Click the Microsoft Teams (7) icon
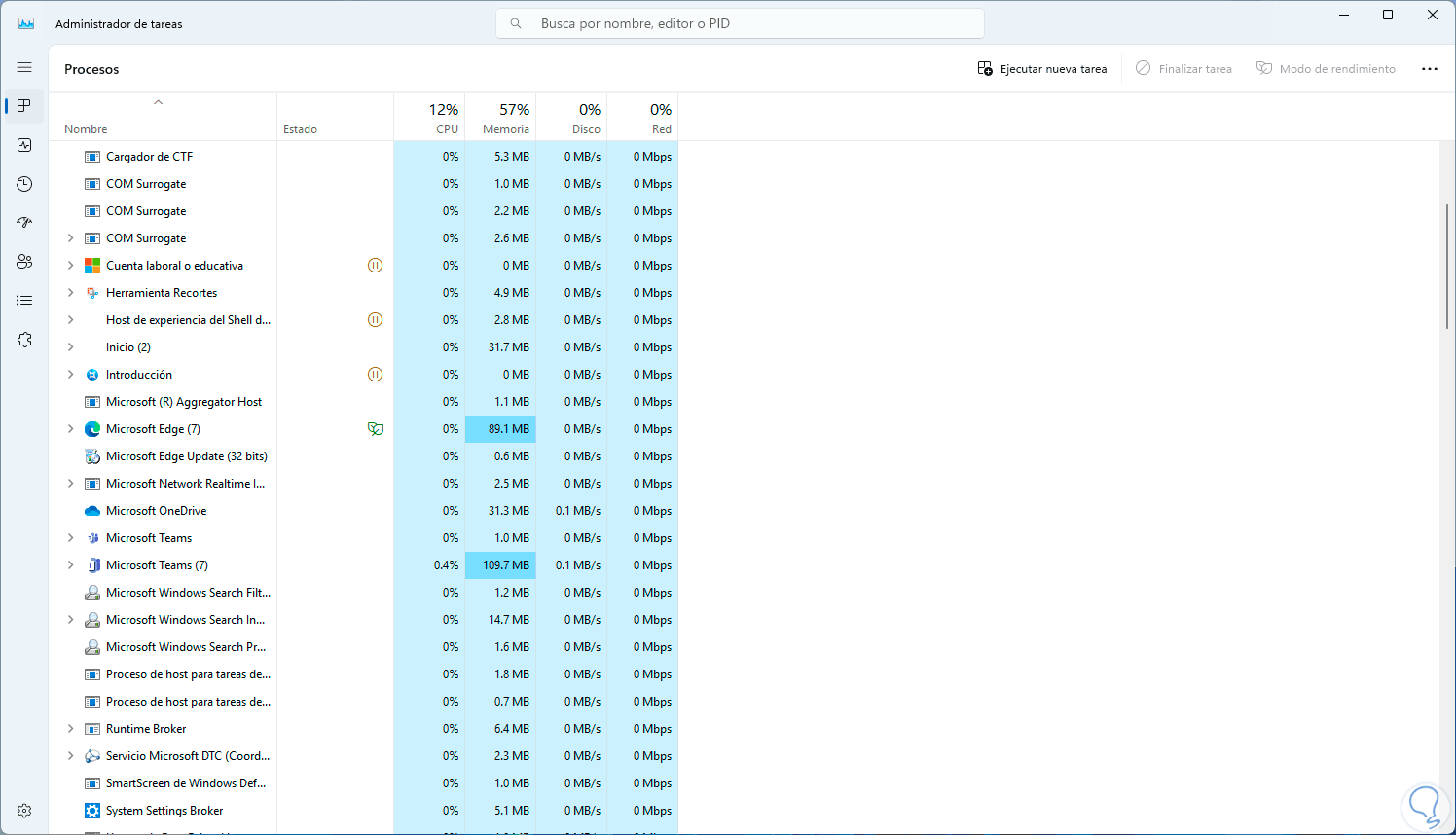This screenshot has height=835, width=1456. click(x=92, y=565)
